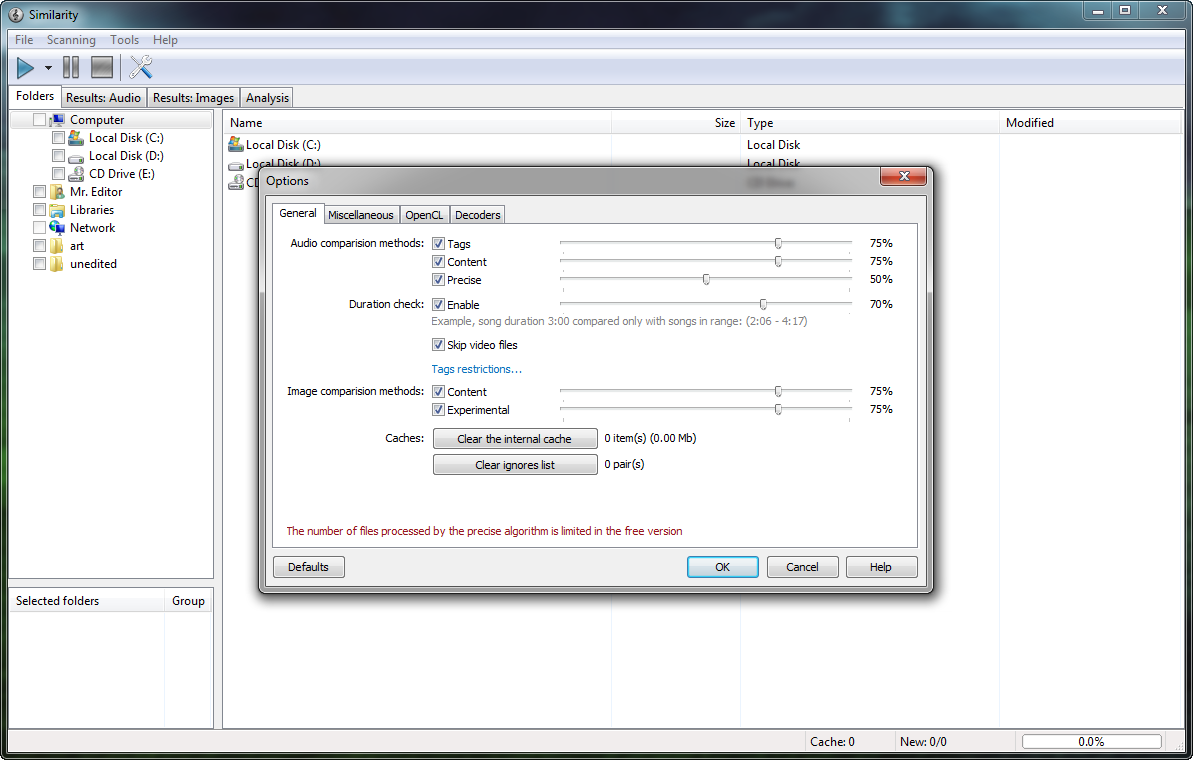This screenshot has height=760, width=1193.
Task: Open Decoders tab in Options
Action: (478, 215)
